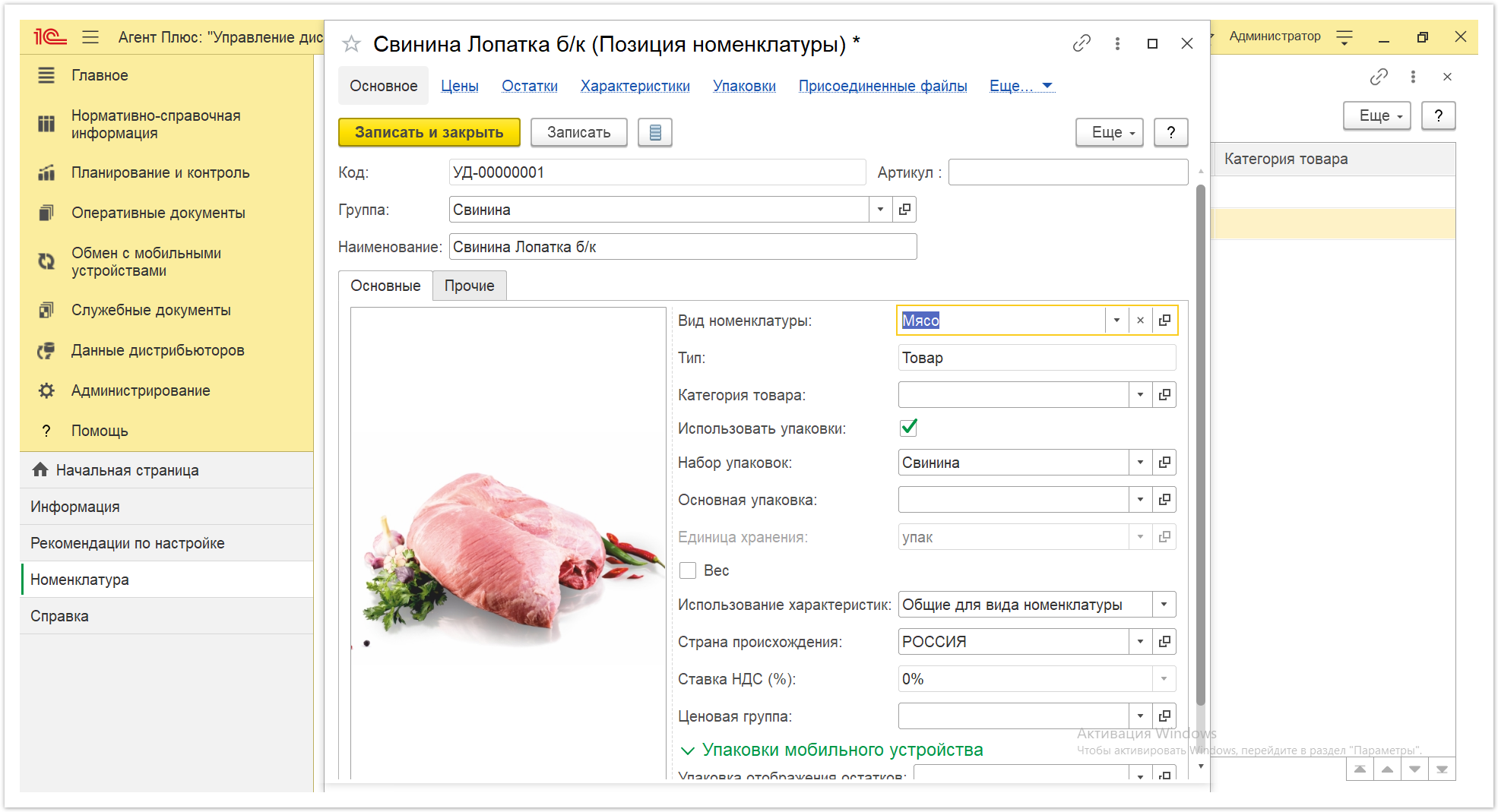The width and height of the screenshot is (1498, 812).
Task: Click Записать и закрыть button
Action: [x=429, y=132]
